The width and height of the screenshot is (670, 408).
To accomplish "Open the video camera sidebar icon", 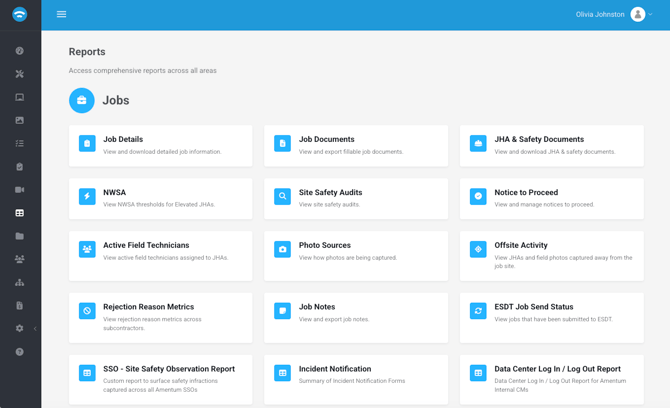I will tap(20, 190).
